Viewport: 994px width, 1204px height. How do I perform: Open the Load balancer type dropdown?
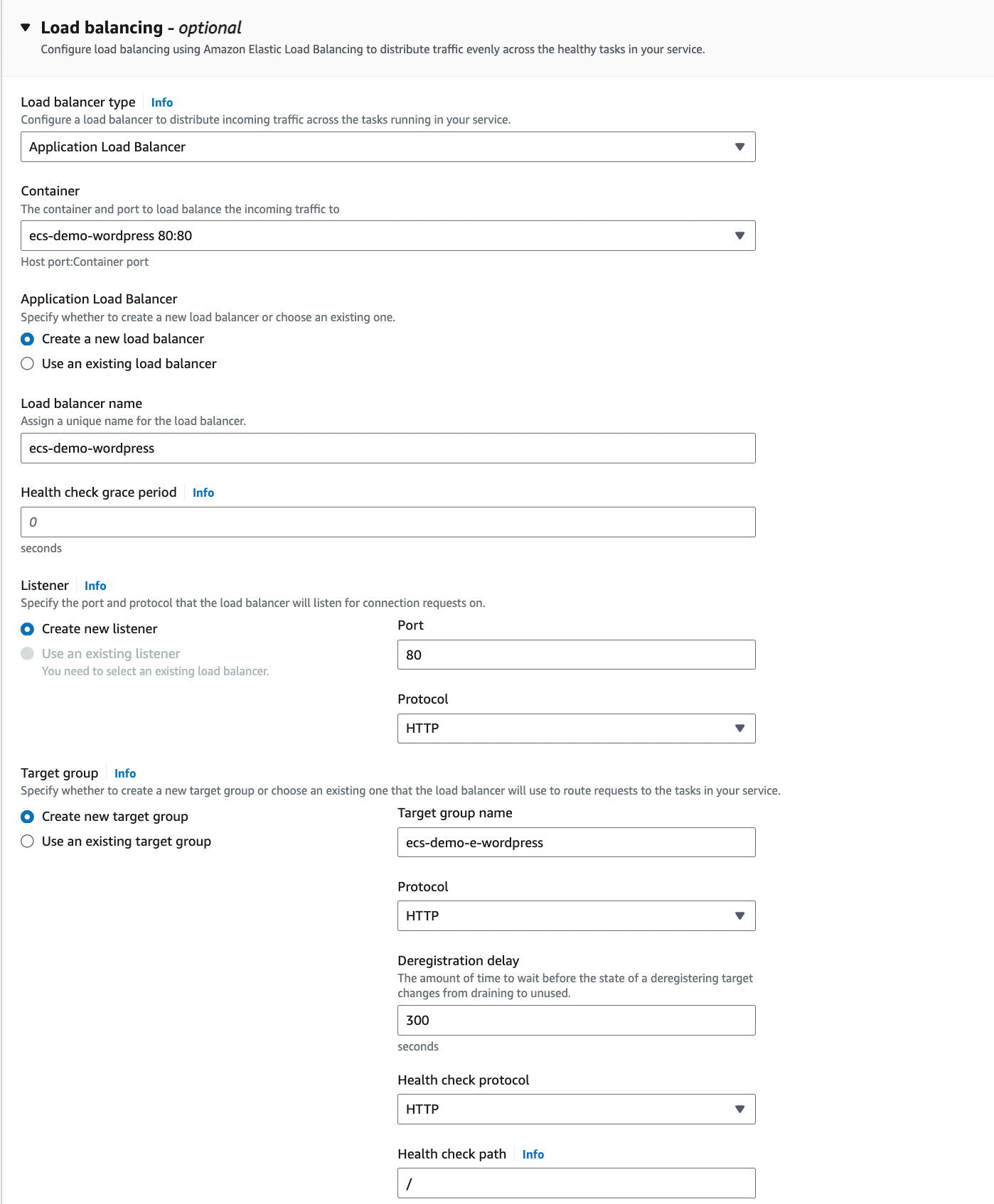[388, 147]
